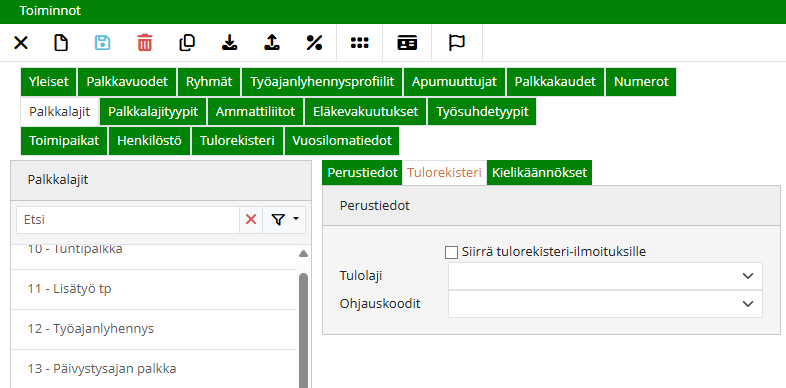Save with the blue floppy disk icon
The width and height of the screenshot is (786, 388).
103,43
